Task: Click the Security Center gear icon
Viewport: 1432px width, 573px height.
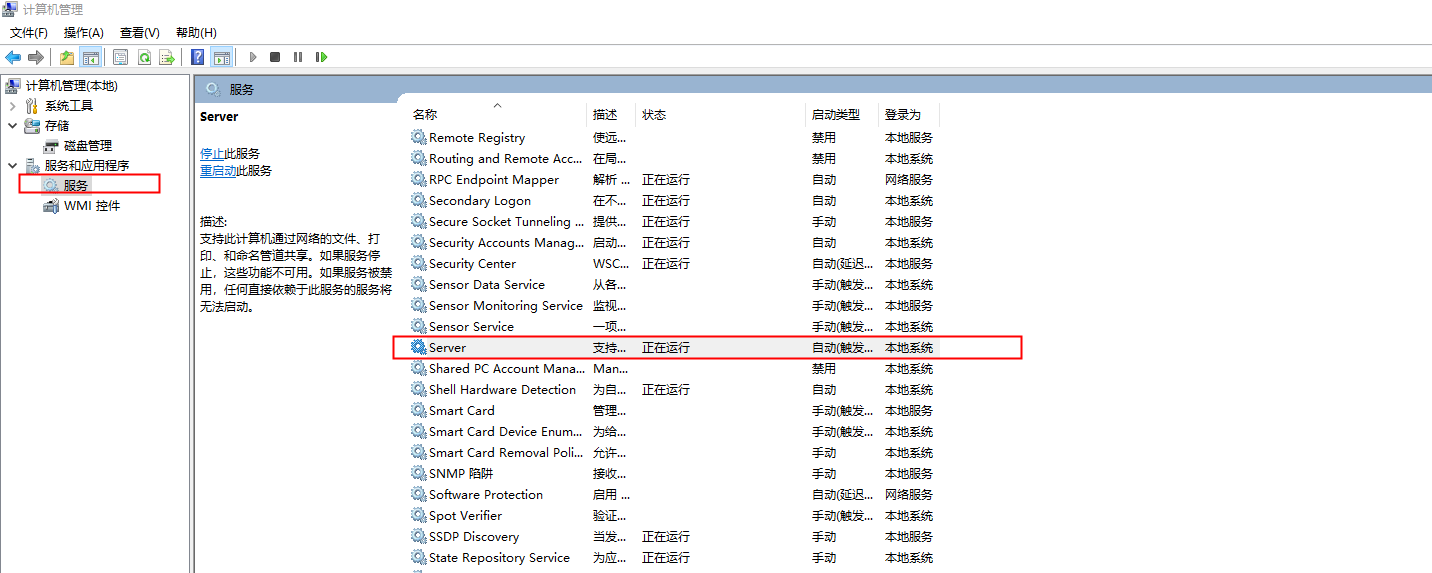Action: tap(419, 263)
